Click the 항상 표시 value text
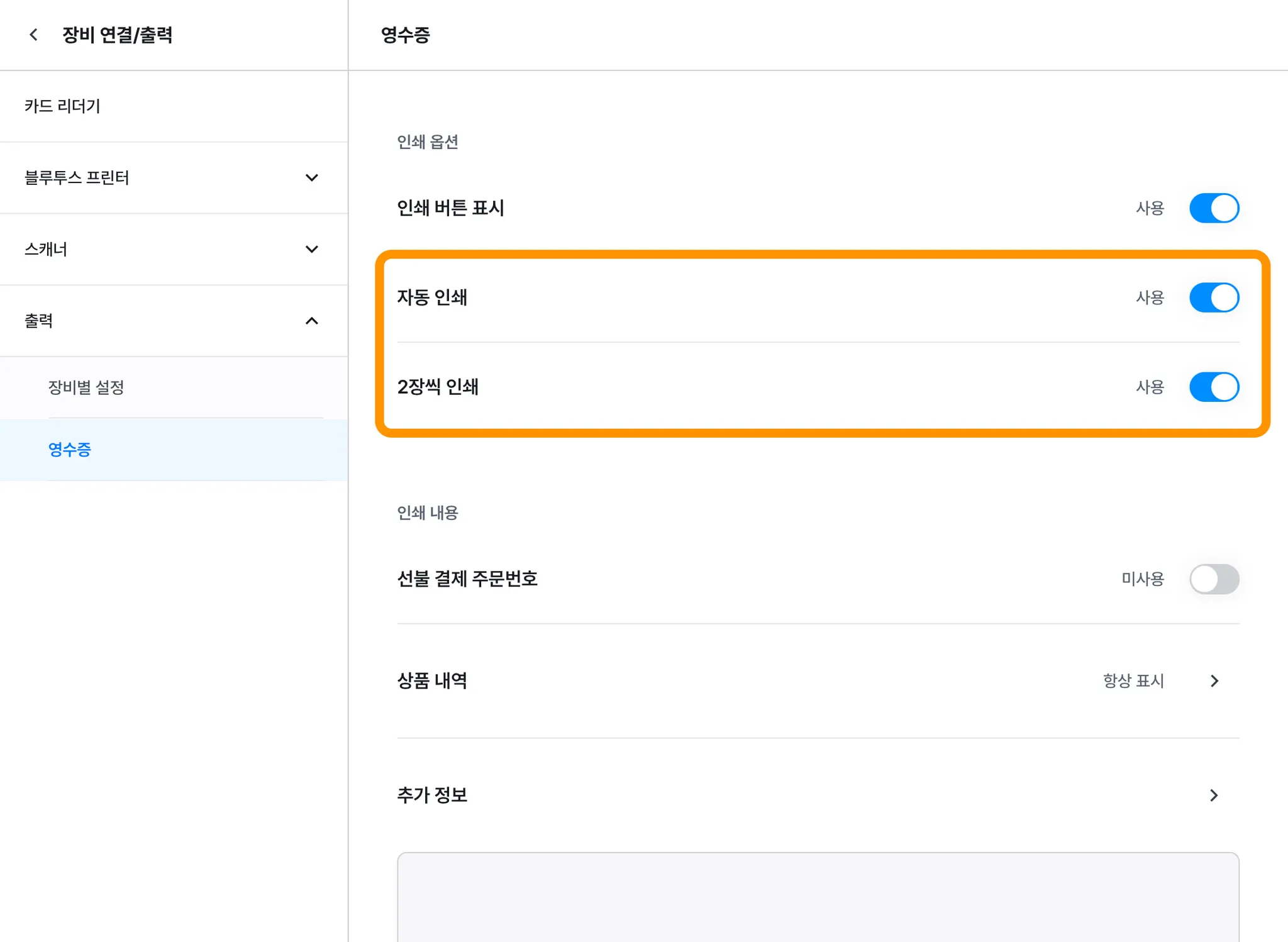This screenshot has height=942, width=1288. point(1133,681)
